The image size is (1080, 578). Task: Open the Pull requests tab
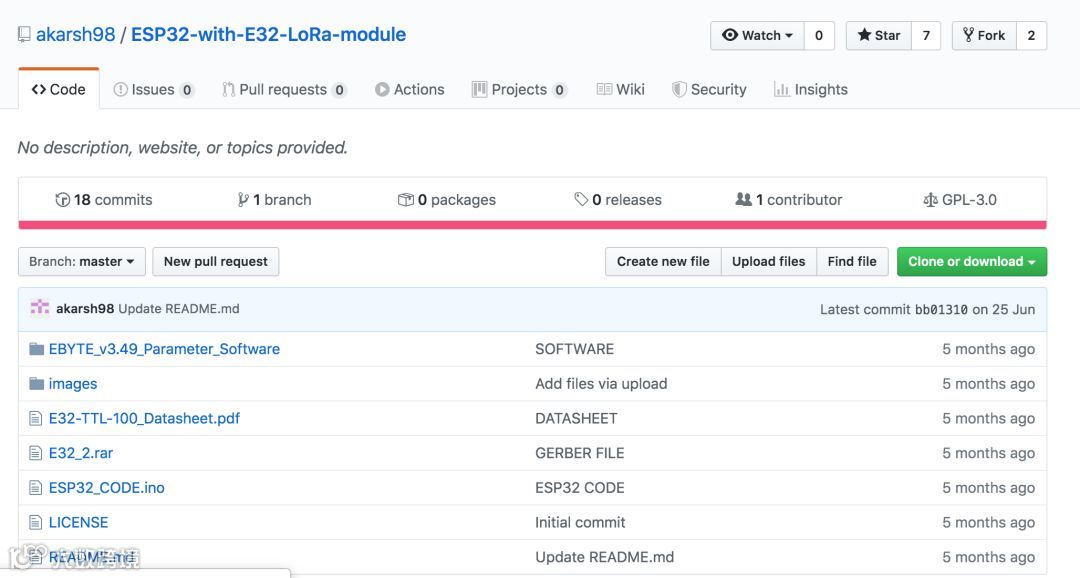pyautogui.click(x=283, y=89)
